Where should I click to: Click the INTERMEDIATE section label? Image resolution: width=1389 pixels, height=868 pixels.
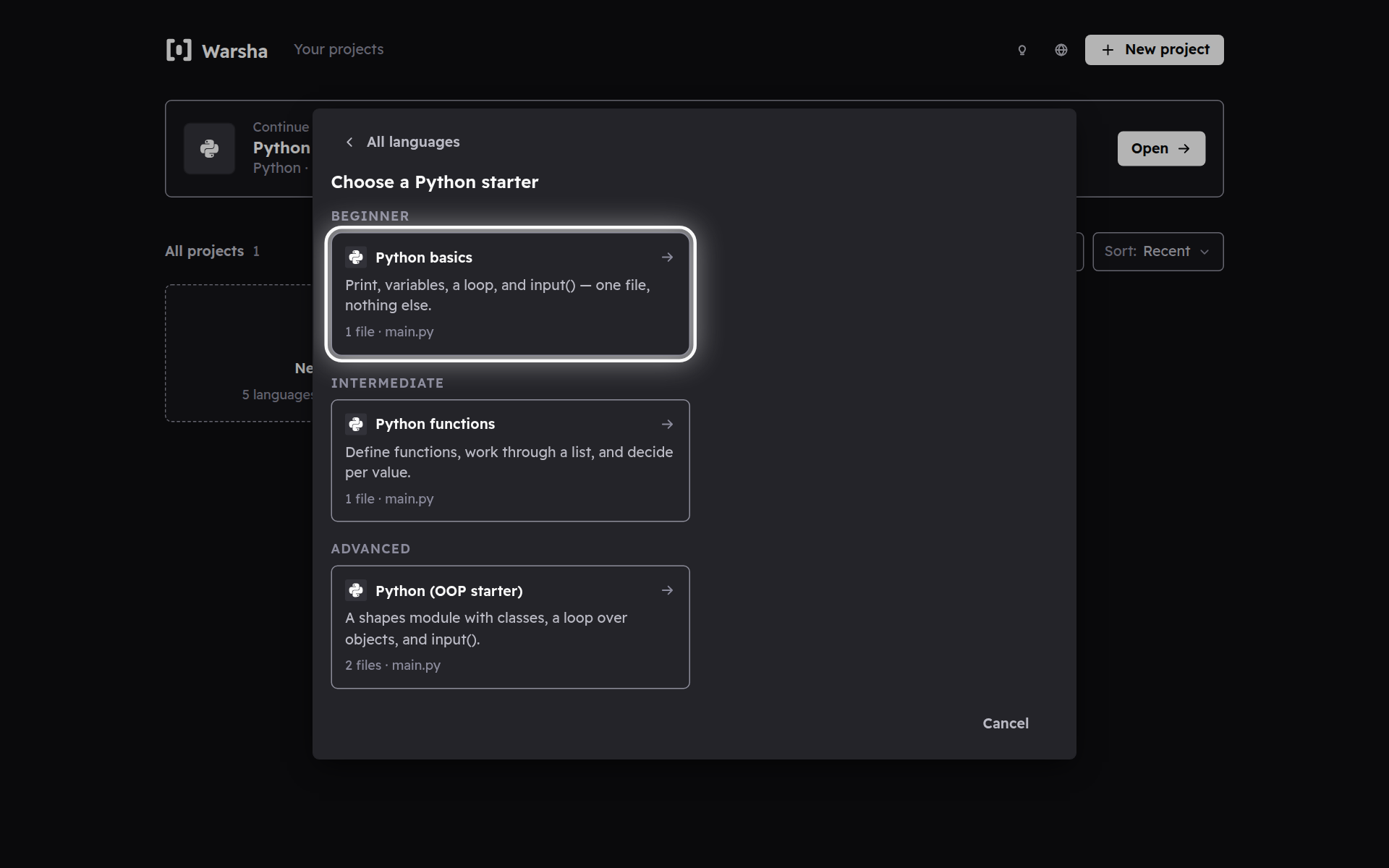pyautogui.click(x=387, y=383)
